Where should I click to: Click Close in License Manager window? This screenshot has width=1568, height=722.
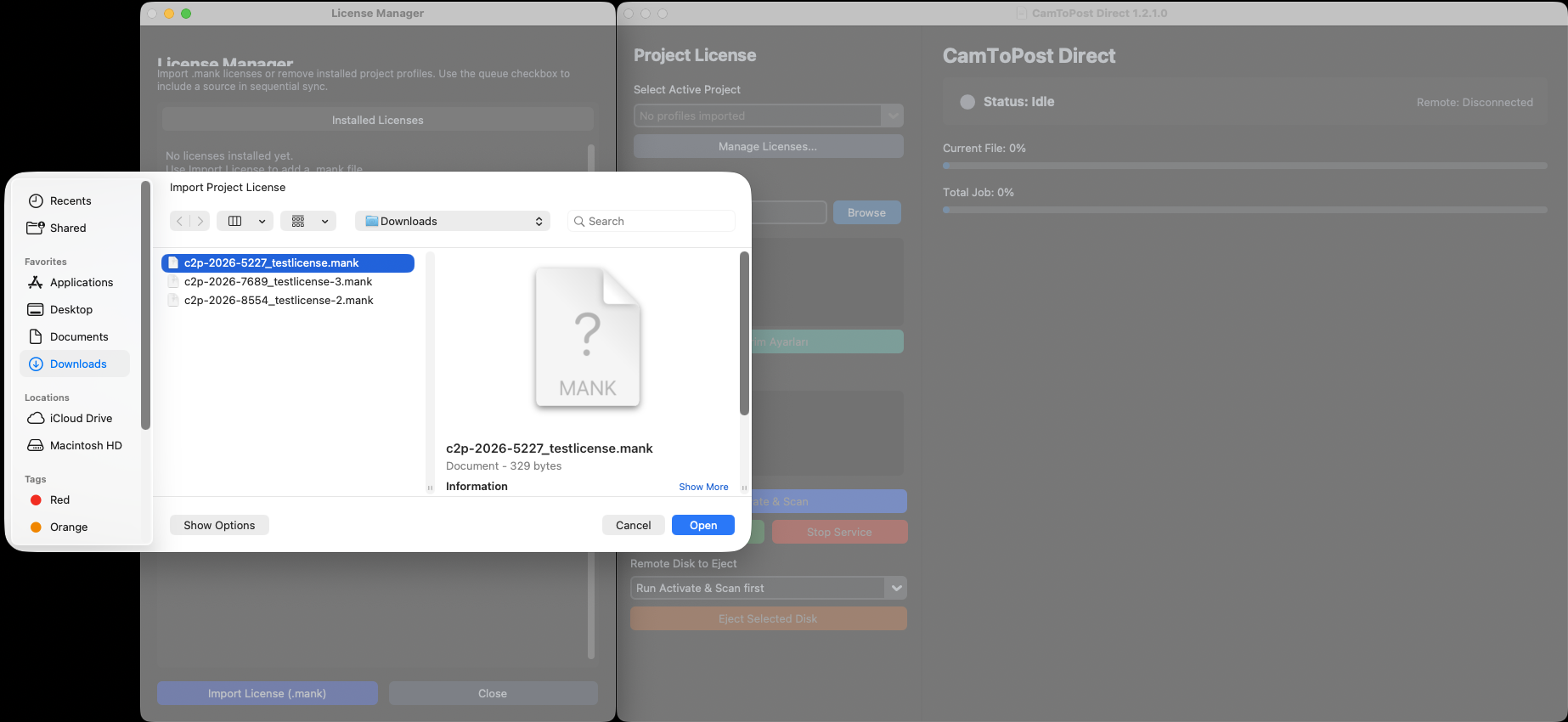[494, 693]
